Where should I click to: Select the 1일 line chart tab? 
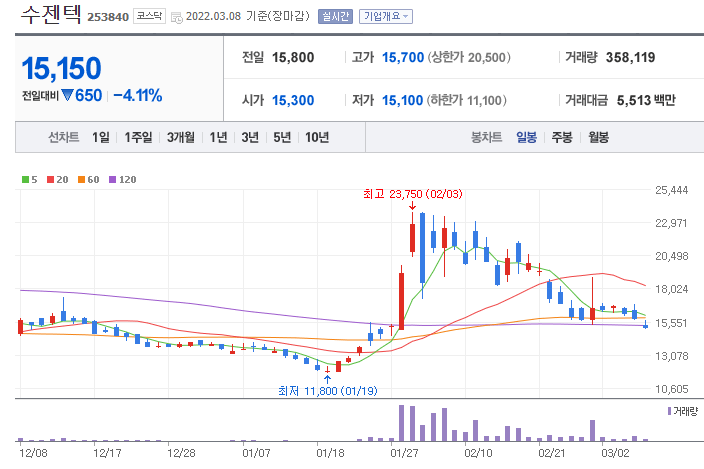(101, 137)
